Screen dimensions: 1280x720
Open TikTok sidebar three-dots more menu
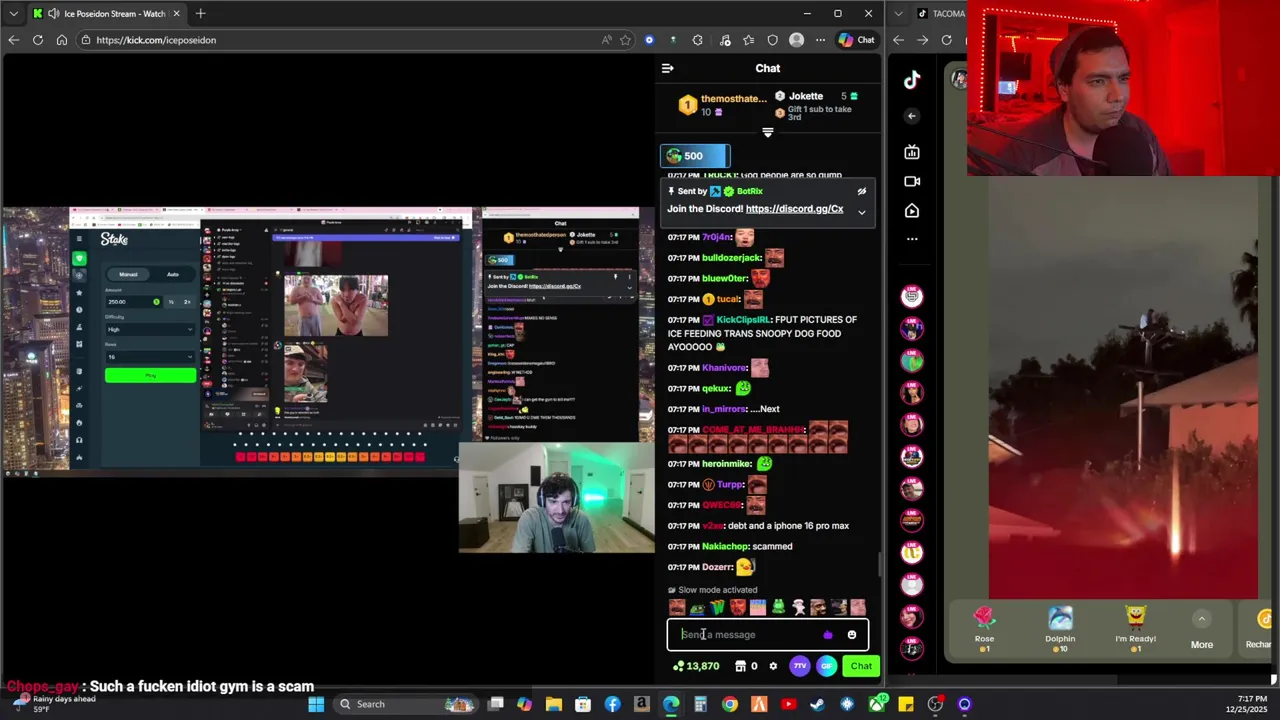click(x=912, y=239)
